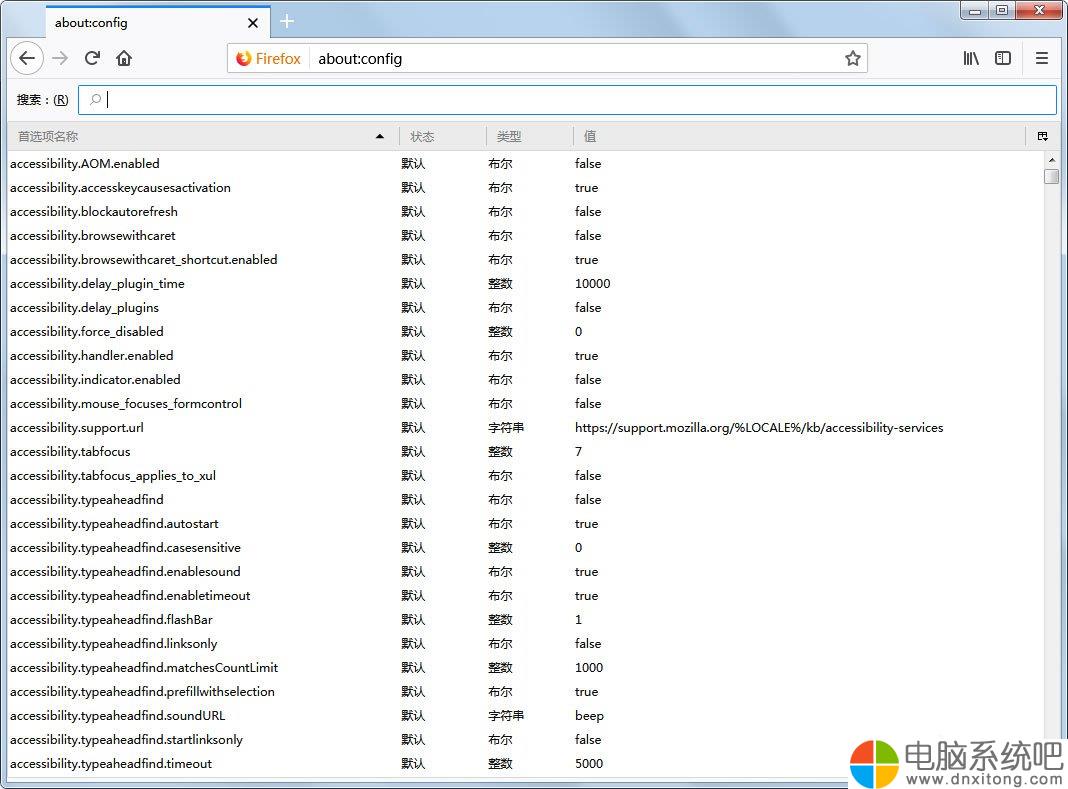Select accessibility.tabfocus_applies_to_xul row
1068x789 pixels.
525,476
